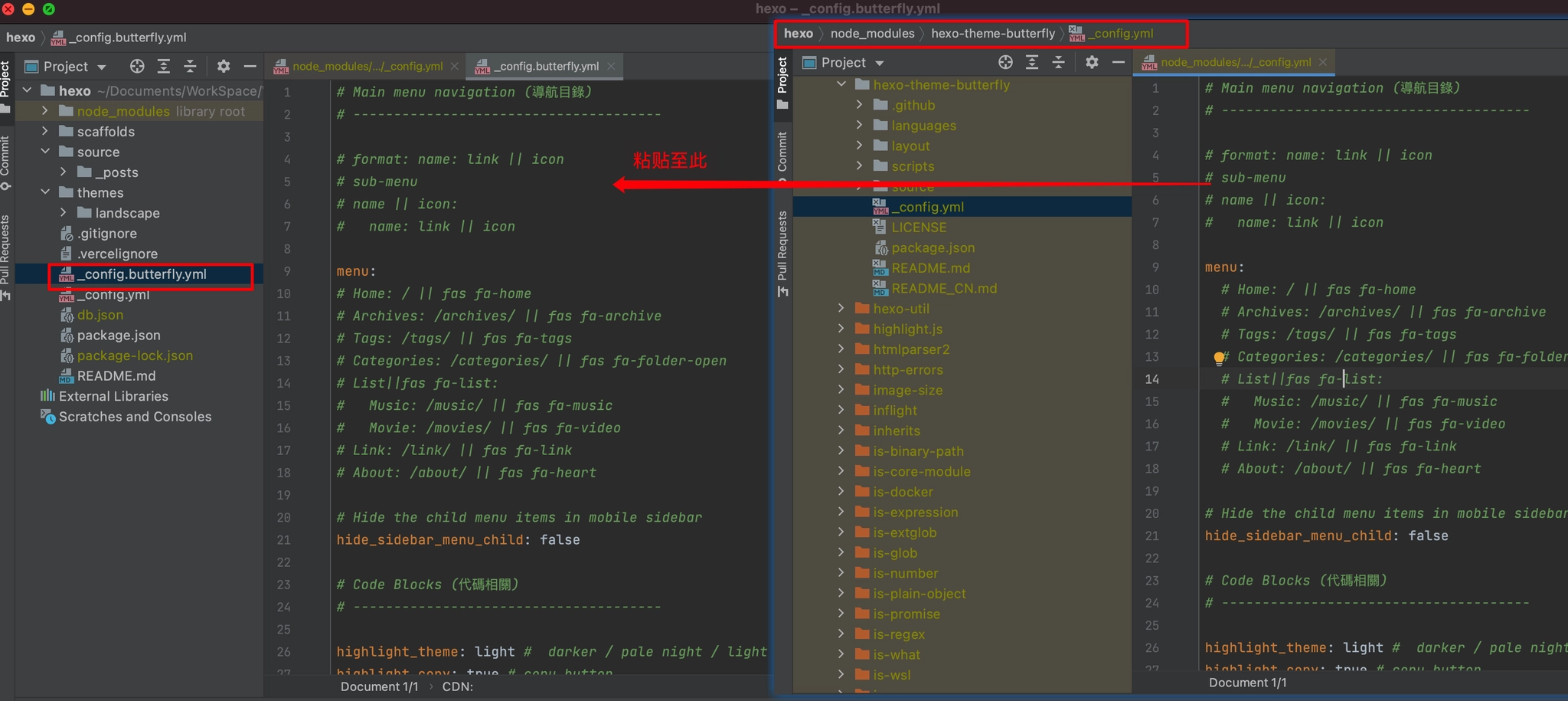
Task: Collapse all tree nodes in right Project panel
Action: point(1059,63)
